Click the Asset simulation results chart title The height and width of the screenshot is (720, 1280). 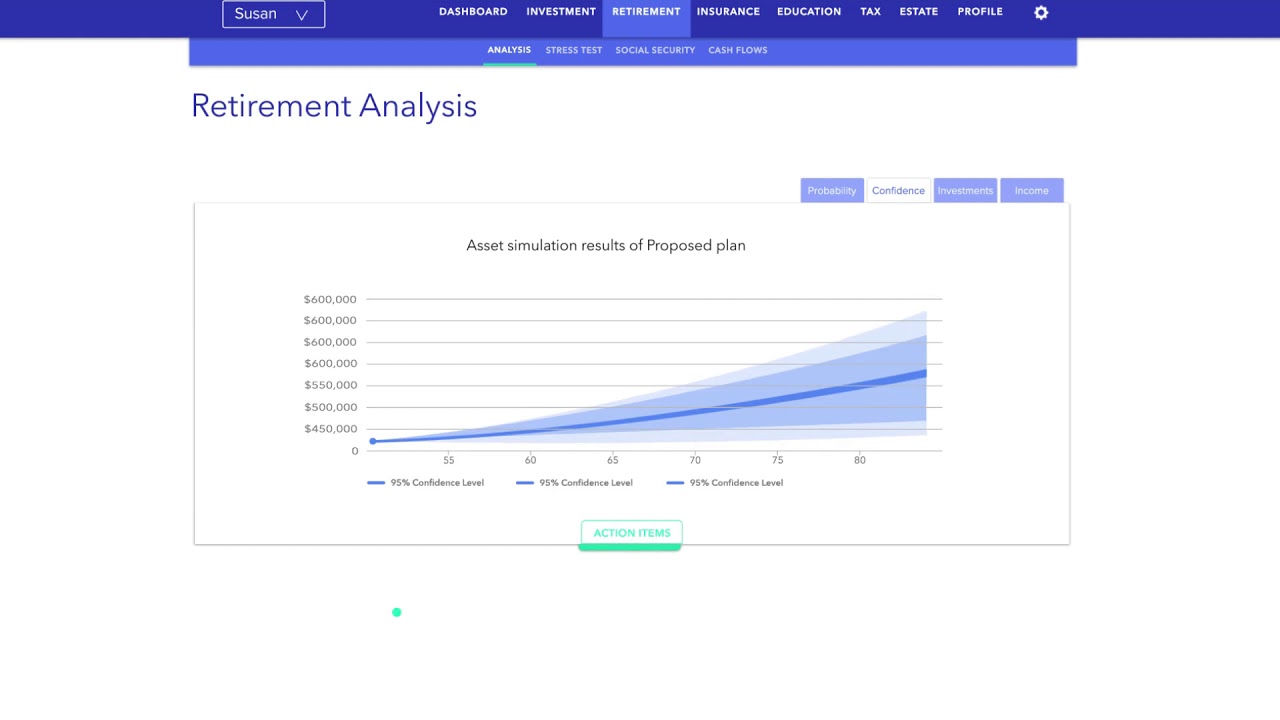tap(606, 245)
